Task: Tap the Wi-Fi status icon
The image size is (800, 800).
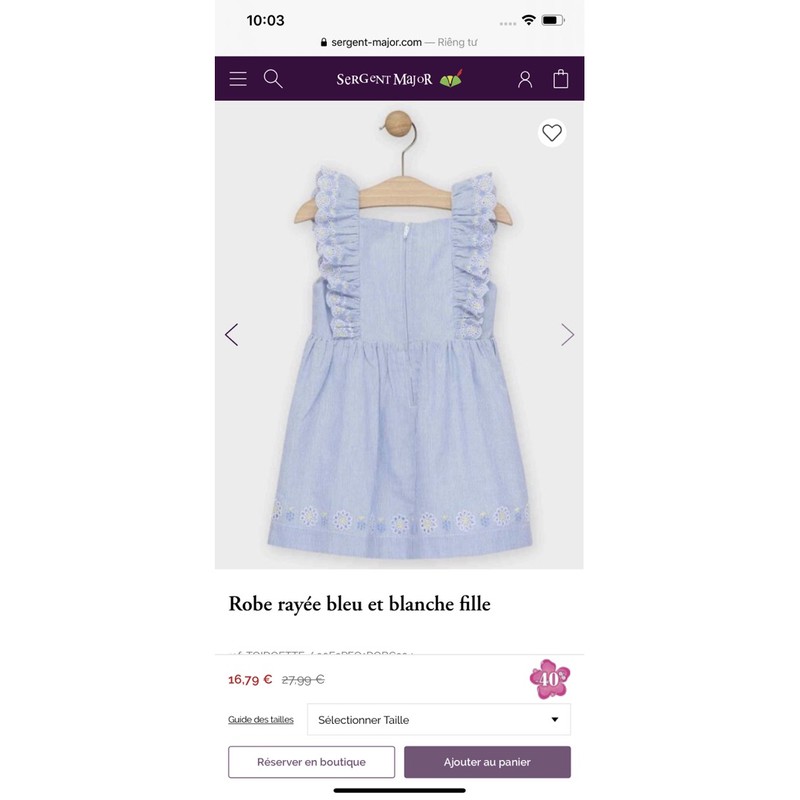Action: [x=529, y=20]
